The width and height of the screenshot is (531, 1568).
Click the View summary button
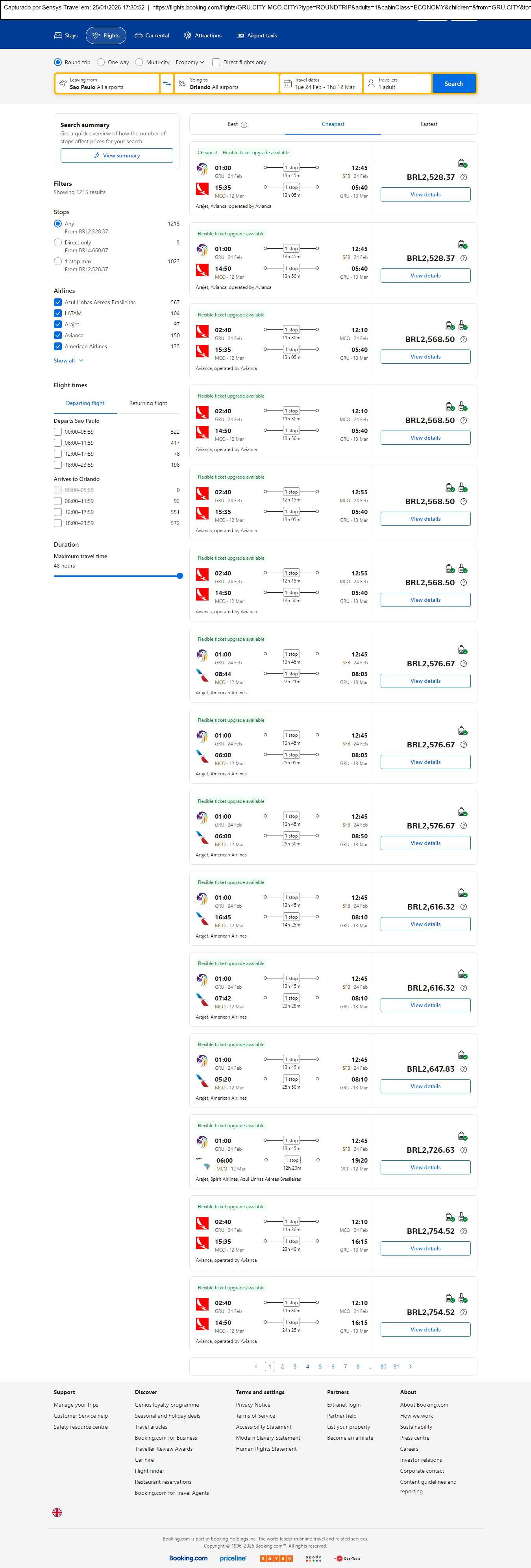pos(116,156)
